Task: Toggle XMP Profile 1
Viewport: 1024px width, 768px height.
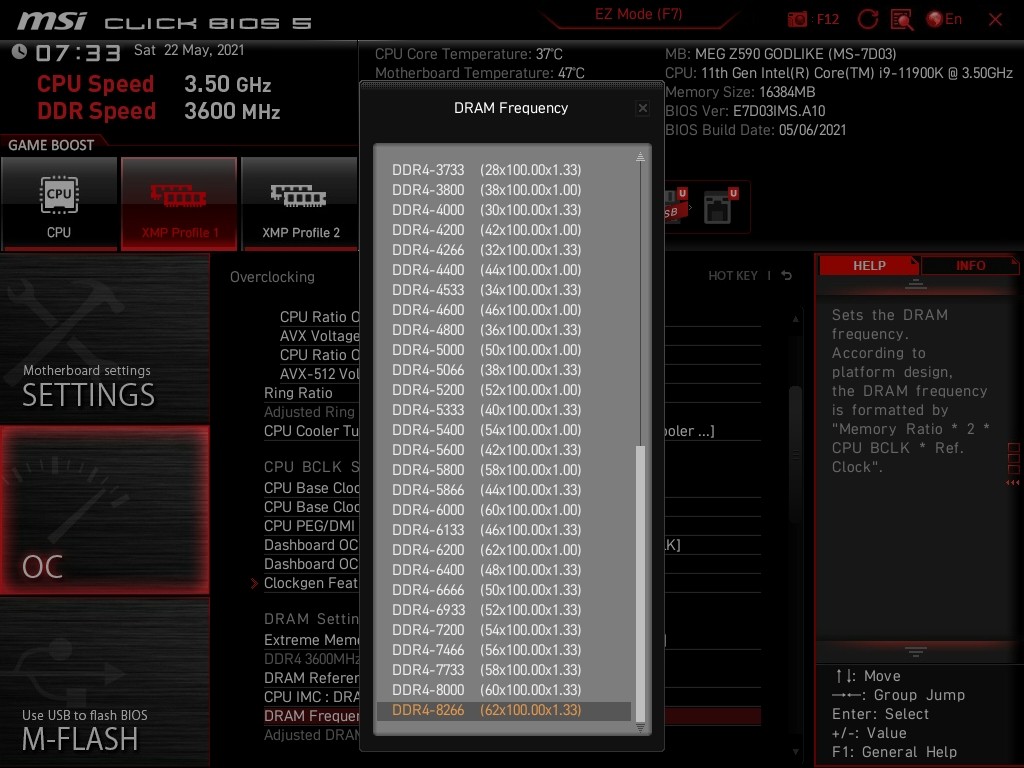Action: (x=179, y=204)
